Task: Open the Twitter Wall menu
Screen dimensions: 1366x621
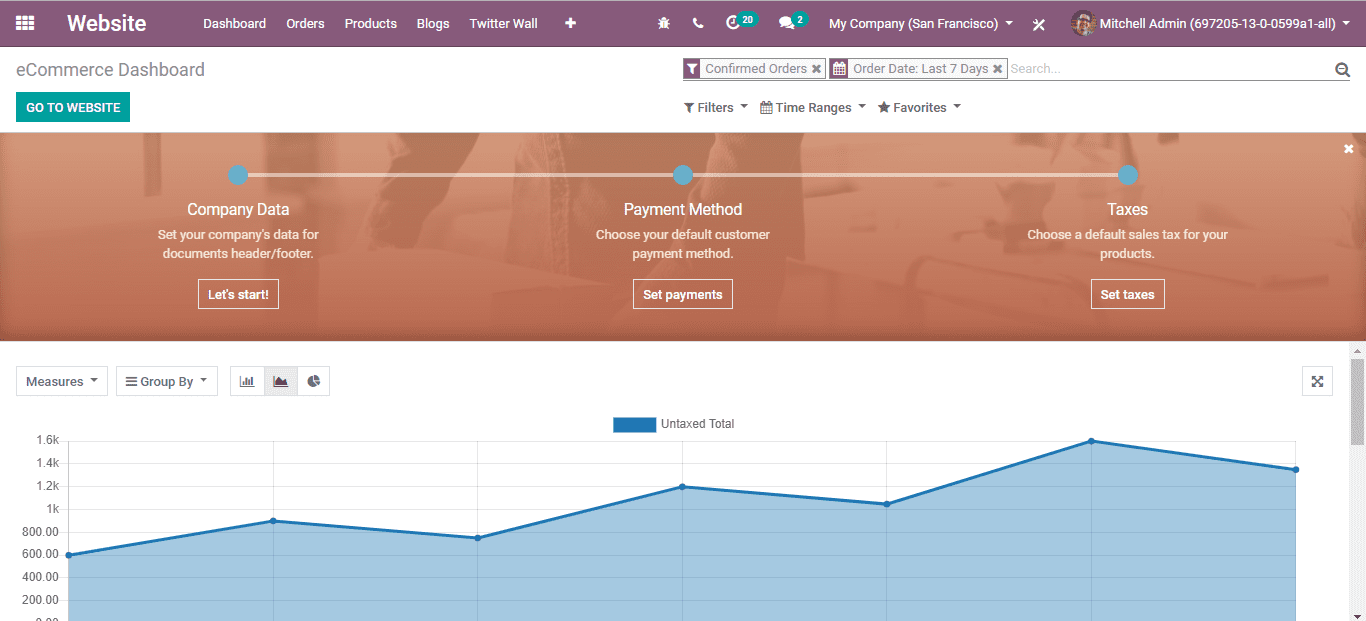Action: (x=503, y=23)
